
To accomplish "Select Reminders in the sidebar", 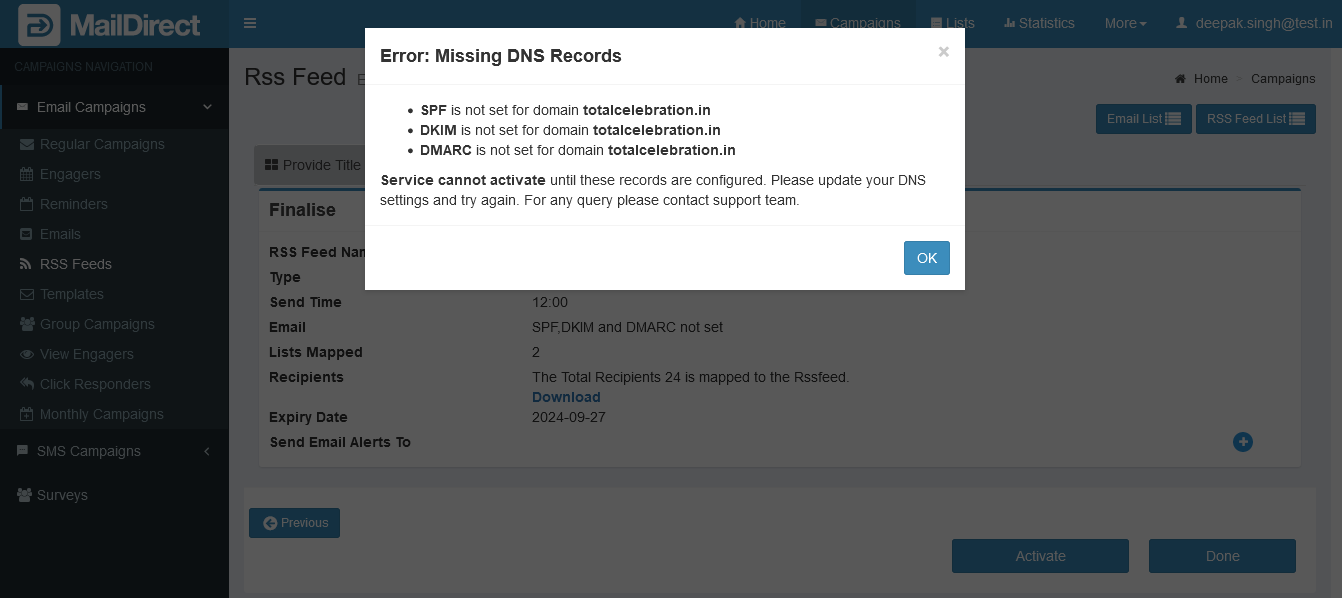I will click(x=73, y=204).
